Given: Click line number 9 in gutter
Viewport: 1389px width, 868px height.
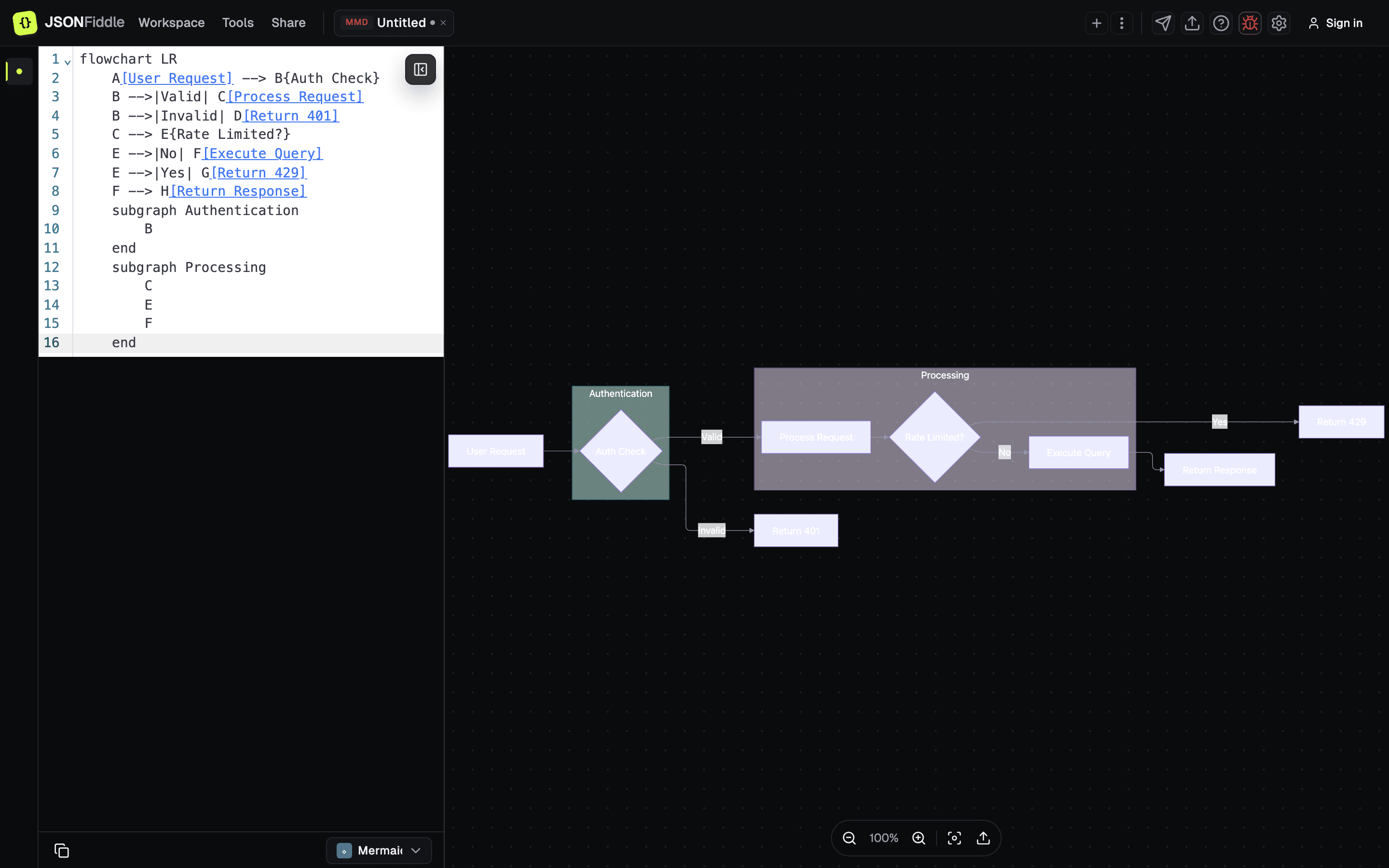Looking at the screenshot, I should 55,211.
